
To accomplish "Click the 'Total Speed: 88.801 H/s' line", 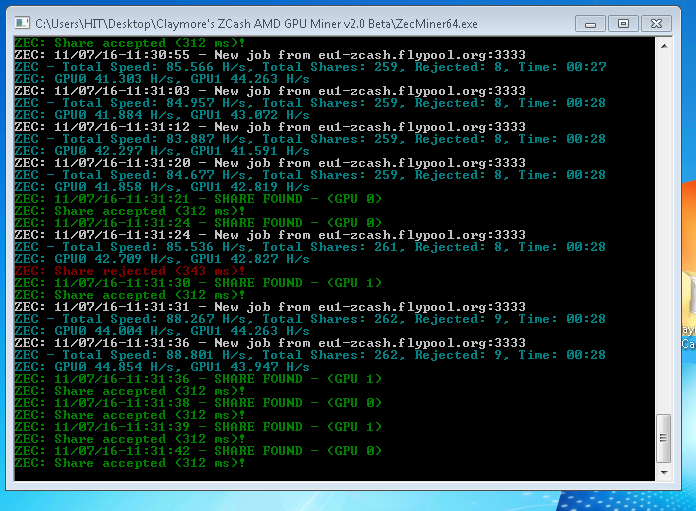I will click(x=310, y=355).
